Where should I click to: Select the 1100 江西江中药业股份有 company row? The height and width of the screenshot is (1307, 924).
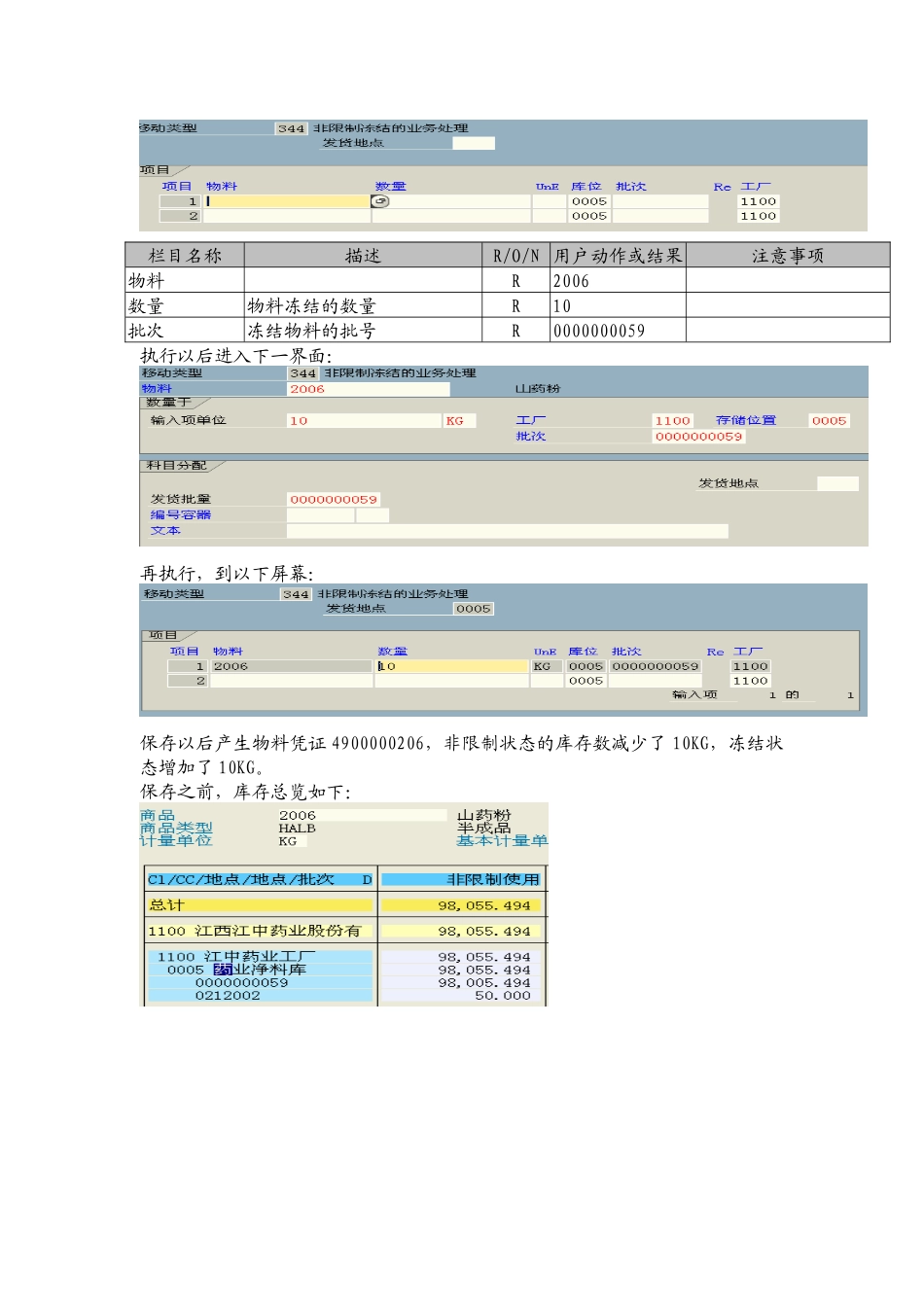259,932
